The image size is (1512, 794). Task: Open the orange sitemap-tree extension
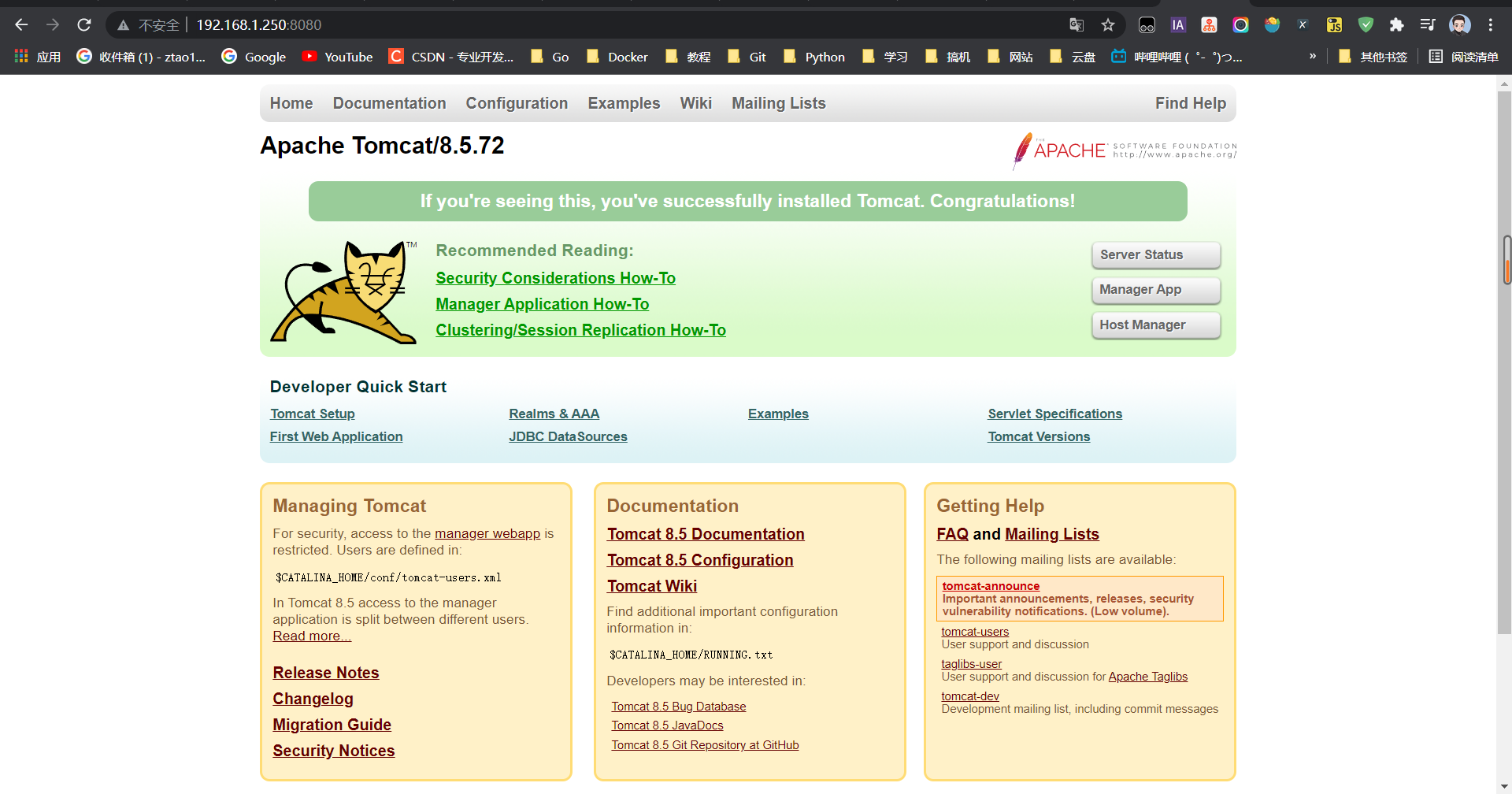click(1209, 25)
